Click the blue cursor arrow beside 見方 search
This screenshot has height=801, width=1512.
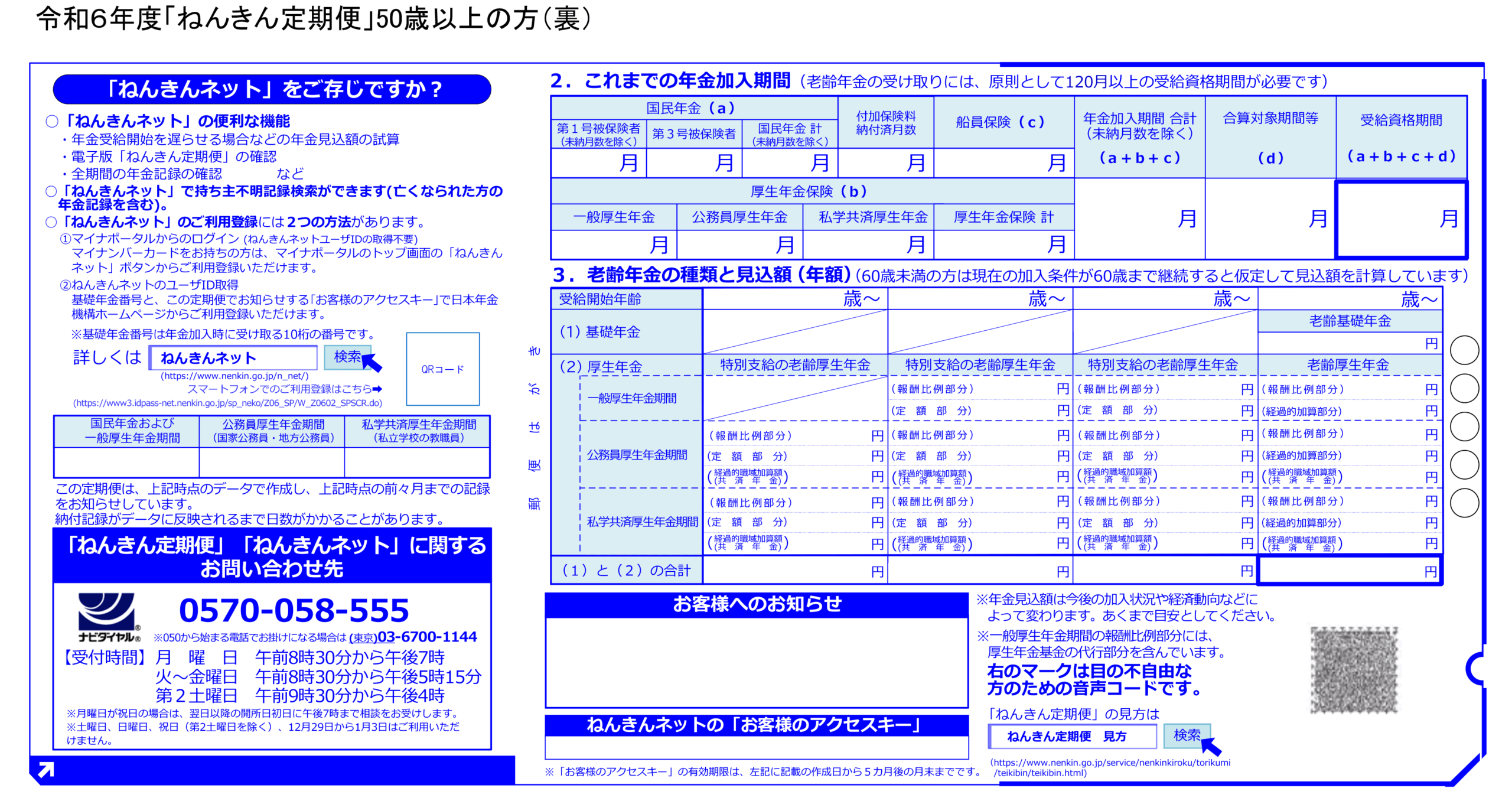[x=1210, y=747]
